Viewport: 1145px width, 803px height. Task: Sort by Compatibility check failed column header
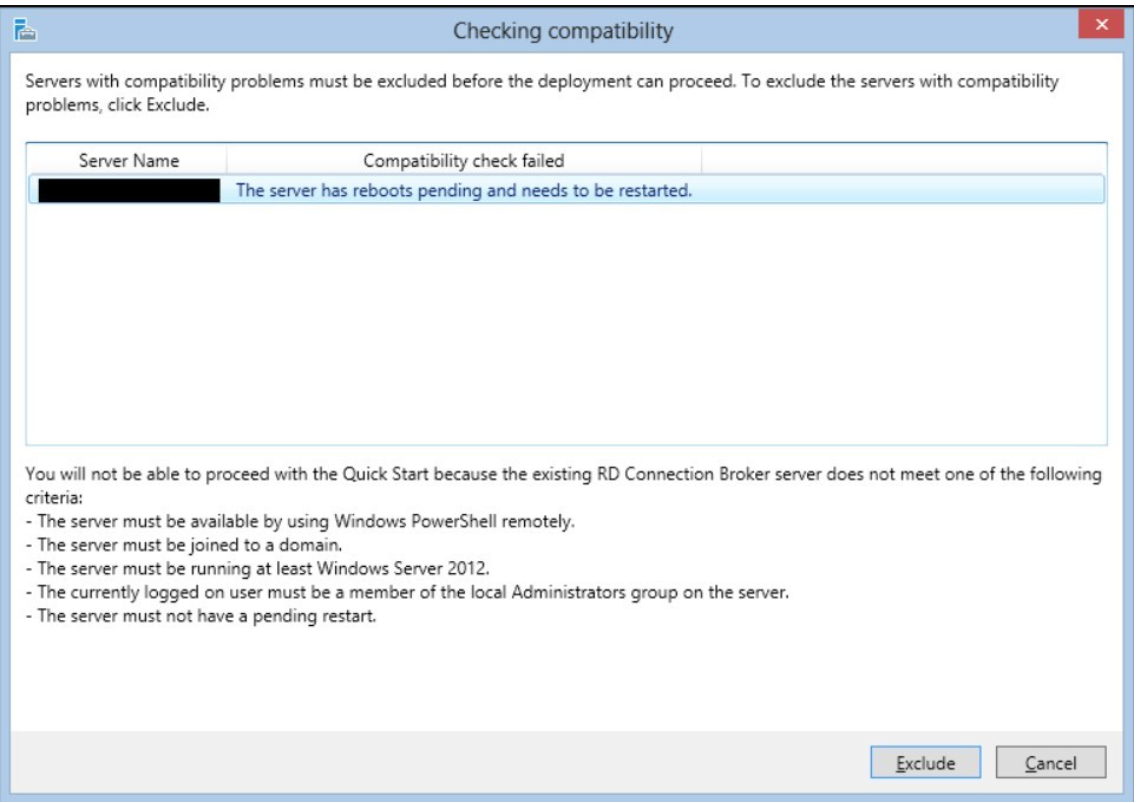tap(464, 160)
